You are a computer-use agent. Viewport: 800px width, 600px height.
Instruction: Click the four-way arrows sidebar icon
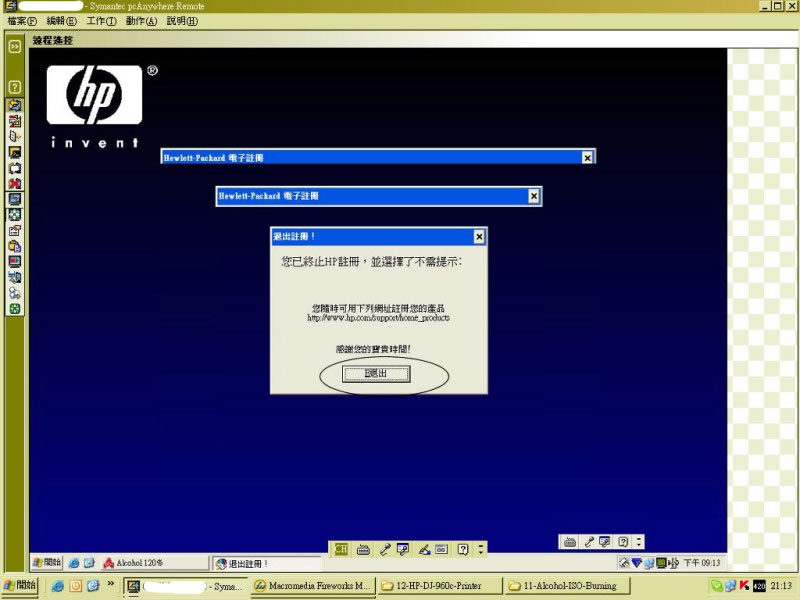coord(15,215)
